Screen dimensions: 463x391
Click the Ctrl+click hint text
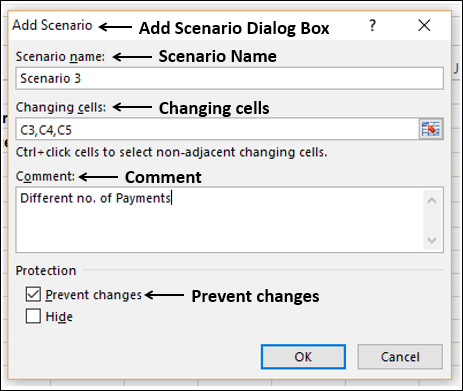pos(172,152)
